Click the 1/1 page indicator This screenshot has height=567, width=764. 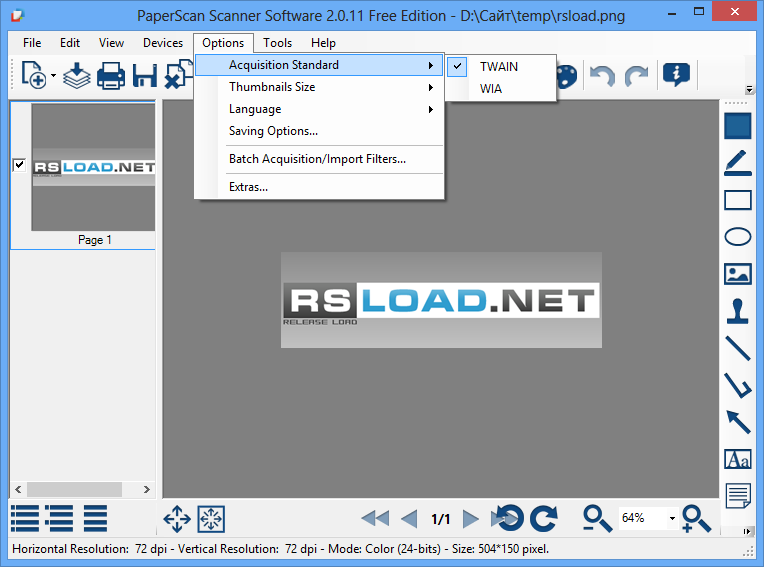pos(440,519)
